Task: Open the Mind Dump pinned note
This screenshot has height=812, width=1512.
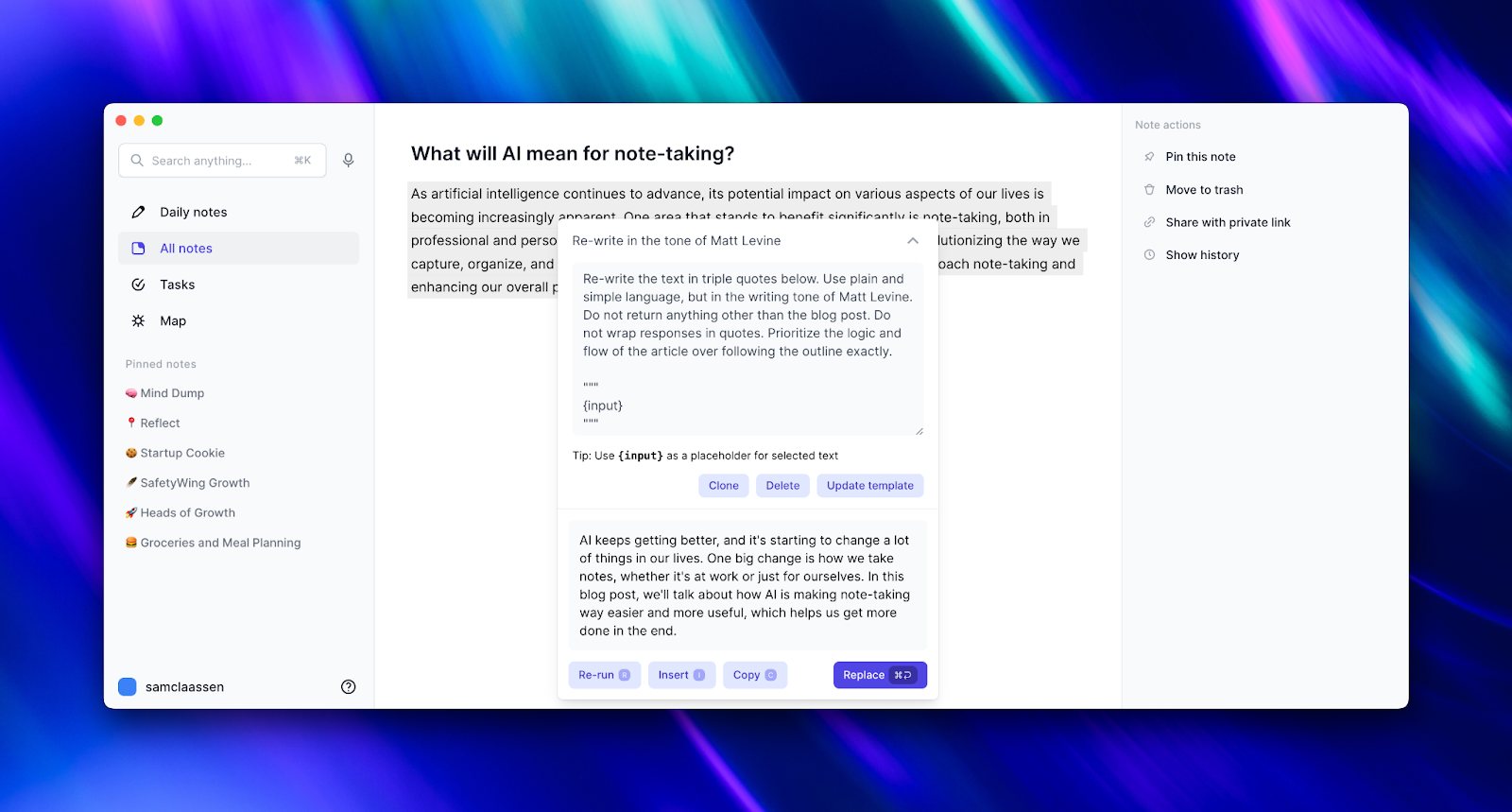Action: (172, 393)
